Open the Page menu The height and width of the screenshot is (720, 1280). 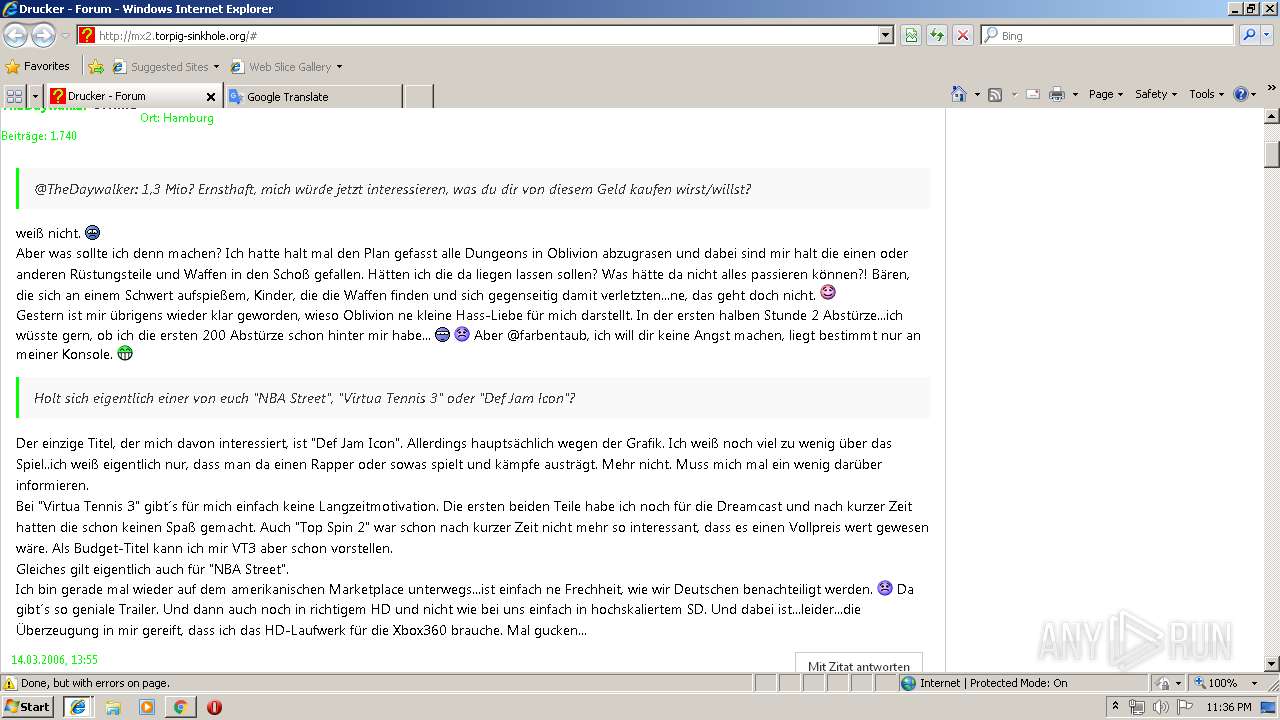(x=1105, y=94)
